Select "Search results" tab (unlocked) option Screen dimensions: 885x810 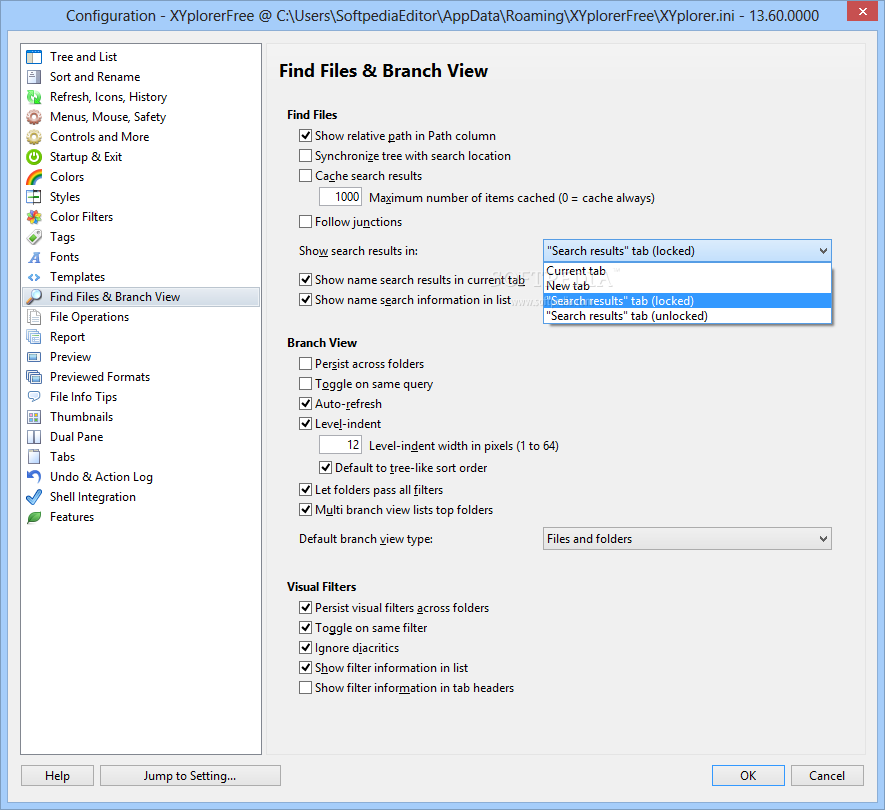(687, 316)
